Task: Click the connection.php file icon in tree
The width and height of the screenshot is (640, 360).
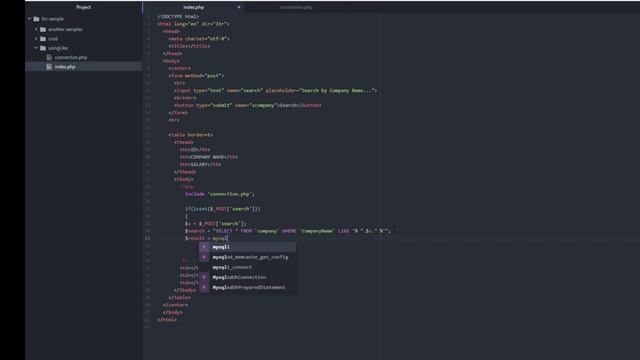Action: 49,58
